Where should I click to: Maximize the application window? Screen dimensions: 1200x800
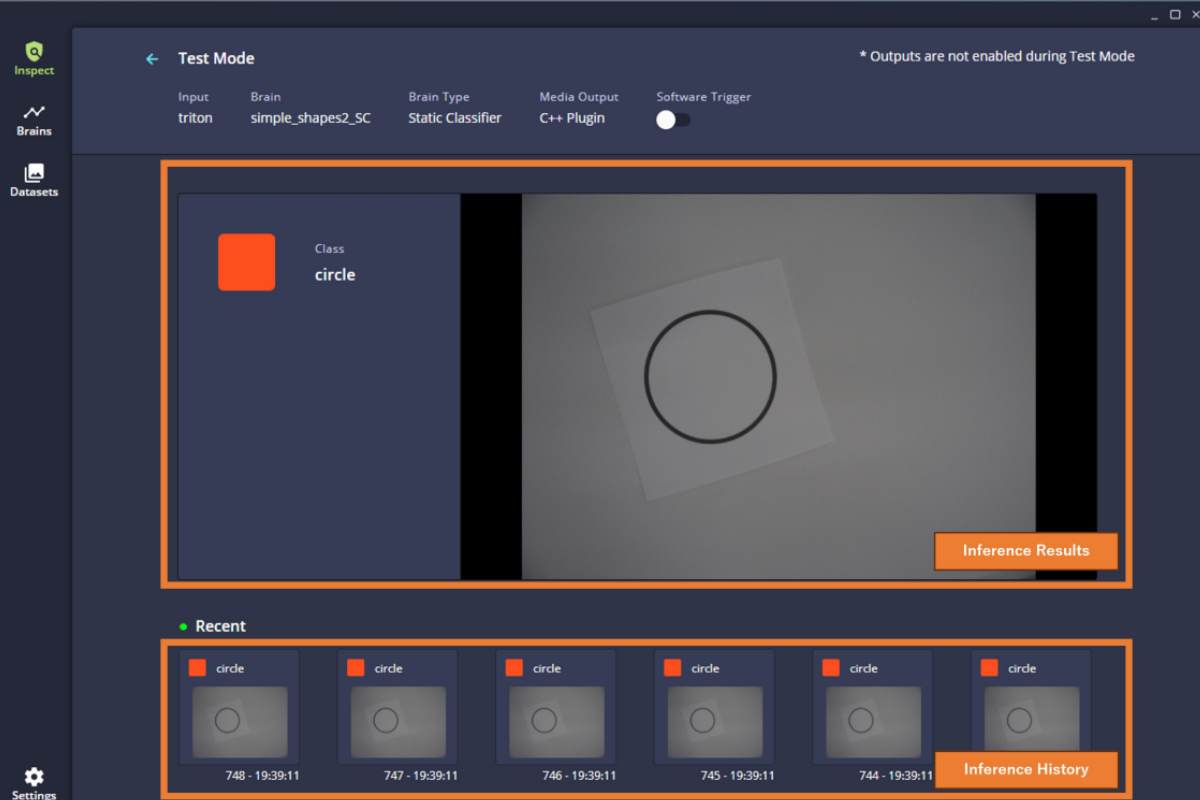point(1175,14)
